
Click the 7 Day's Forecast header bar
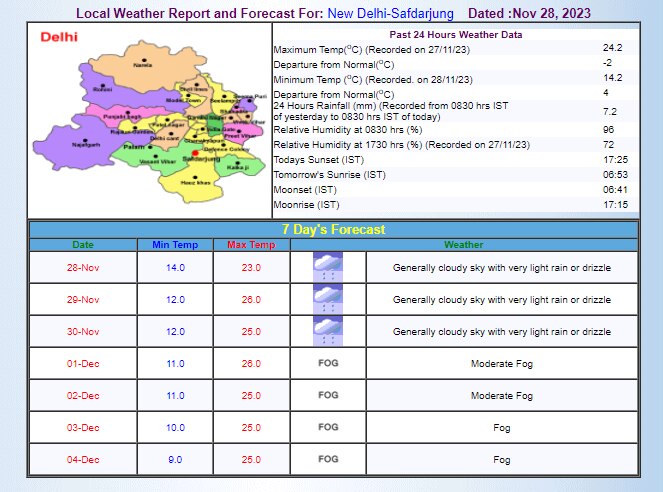pos(332,229)
